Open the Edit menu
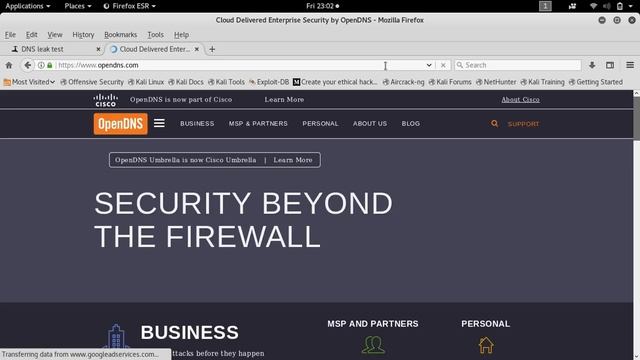 31,35
